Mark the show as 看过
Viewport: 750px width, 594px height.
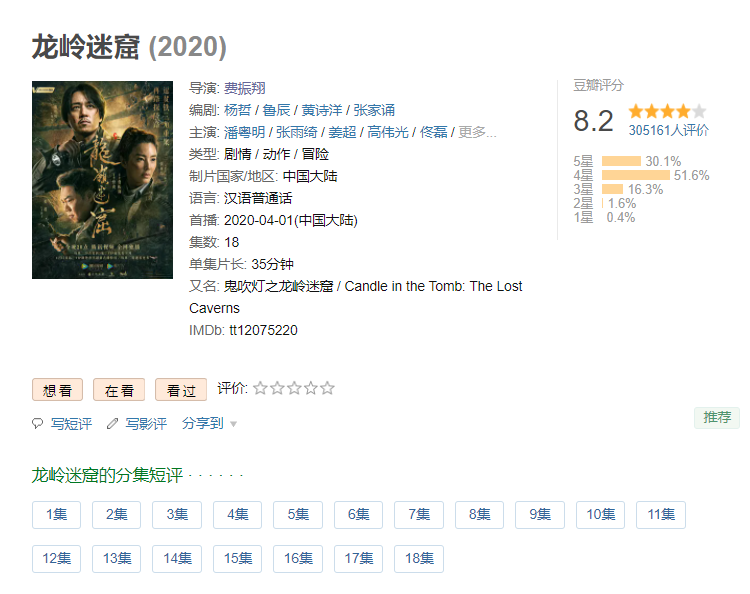(181, 390)
